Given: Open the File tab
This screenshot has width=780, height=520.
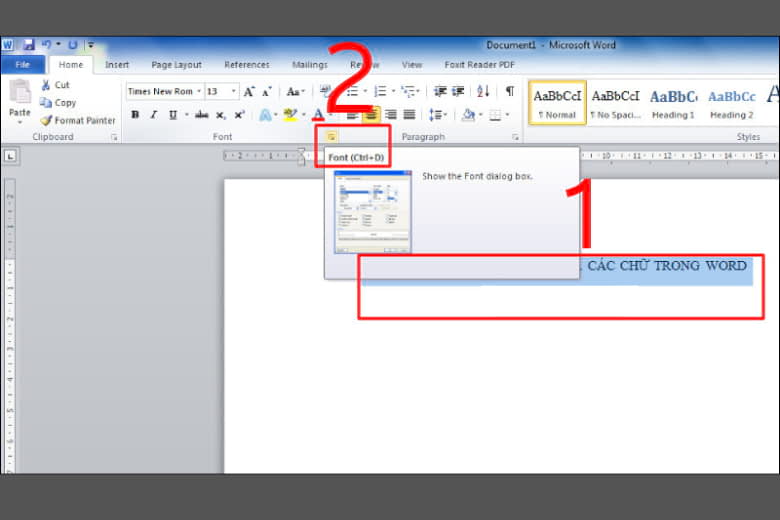Looking at the screenshot, I should [22, 65].
